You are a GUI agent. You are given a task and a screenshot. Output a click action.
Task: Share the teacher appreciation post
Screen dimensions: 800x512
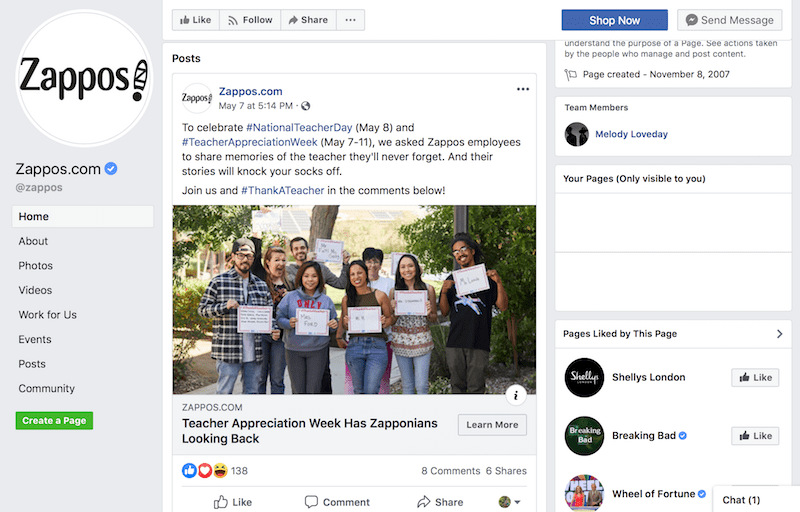(x=440, y=502)
